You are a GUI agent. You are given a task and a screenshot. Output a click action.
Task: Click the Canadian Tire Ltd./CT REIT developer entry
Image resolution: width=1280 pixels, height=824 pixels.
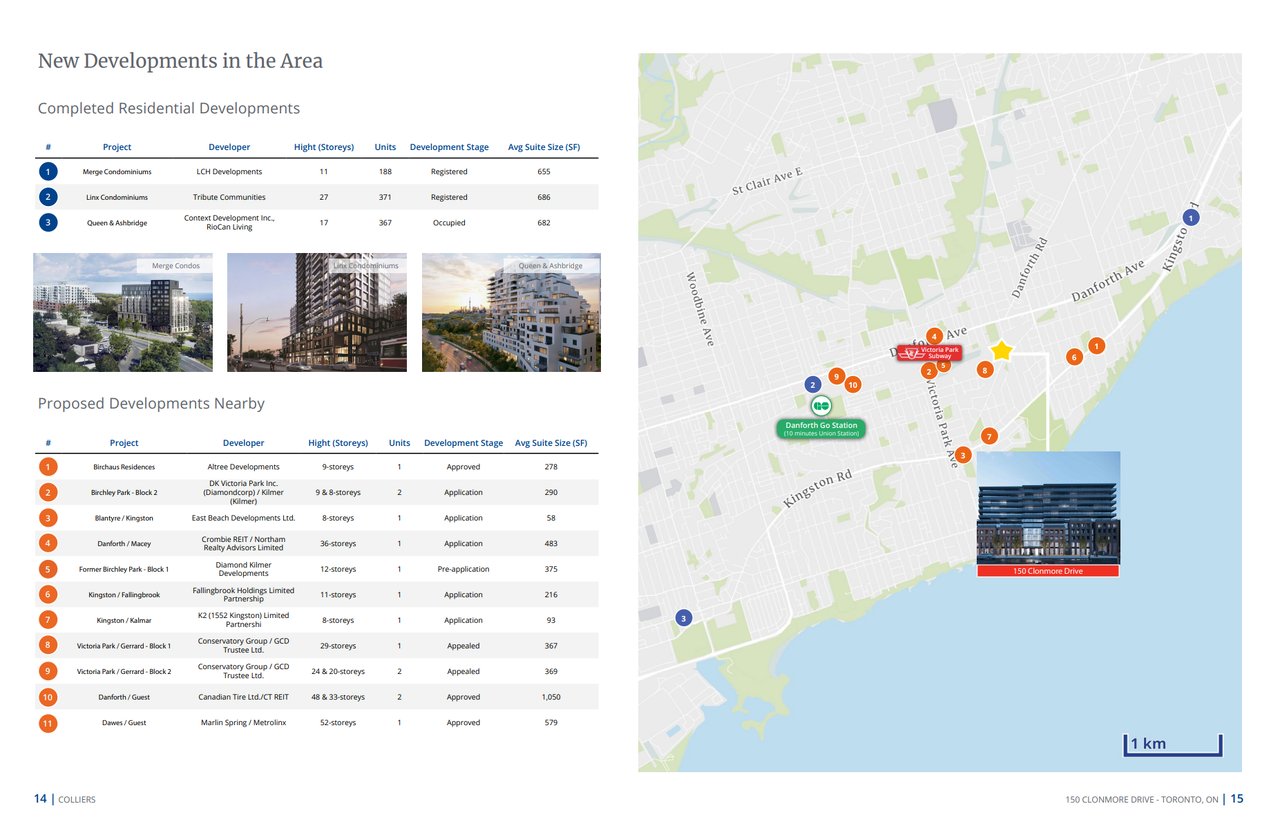(x=243, y=697)
